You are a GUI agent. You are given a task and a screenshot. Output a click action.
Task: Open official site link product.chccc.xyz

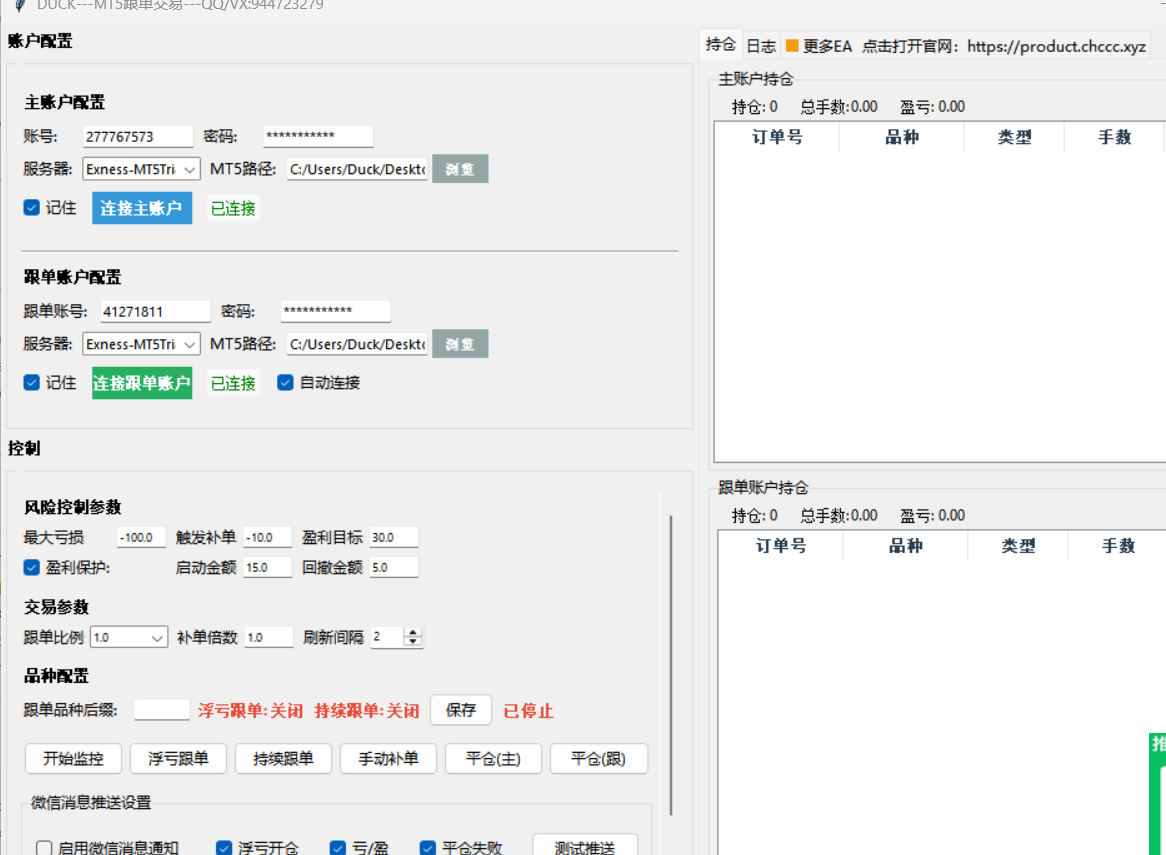(x=1056, y=46)
